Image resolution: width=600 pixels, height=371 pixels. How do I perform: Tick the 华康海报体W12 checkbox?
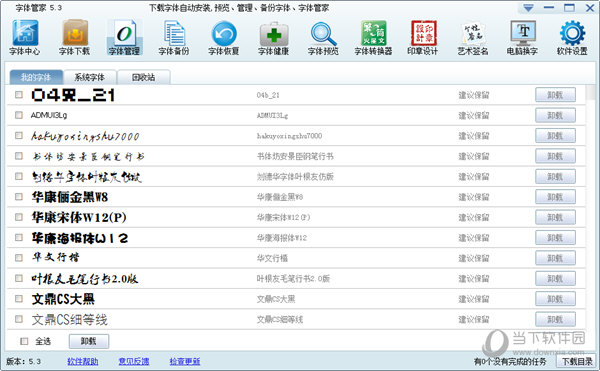(x=19, y=238)
